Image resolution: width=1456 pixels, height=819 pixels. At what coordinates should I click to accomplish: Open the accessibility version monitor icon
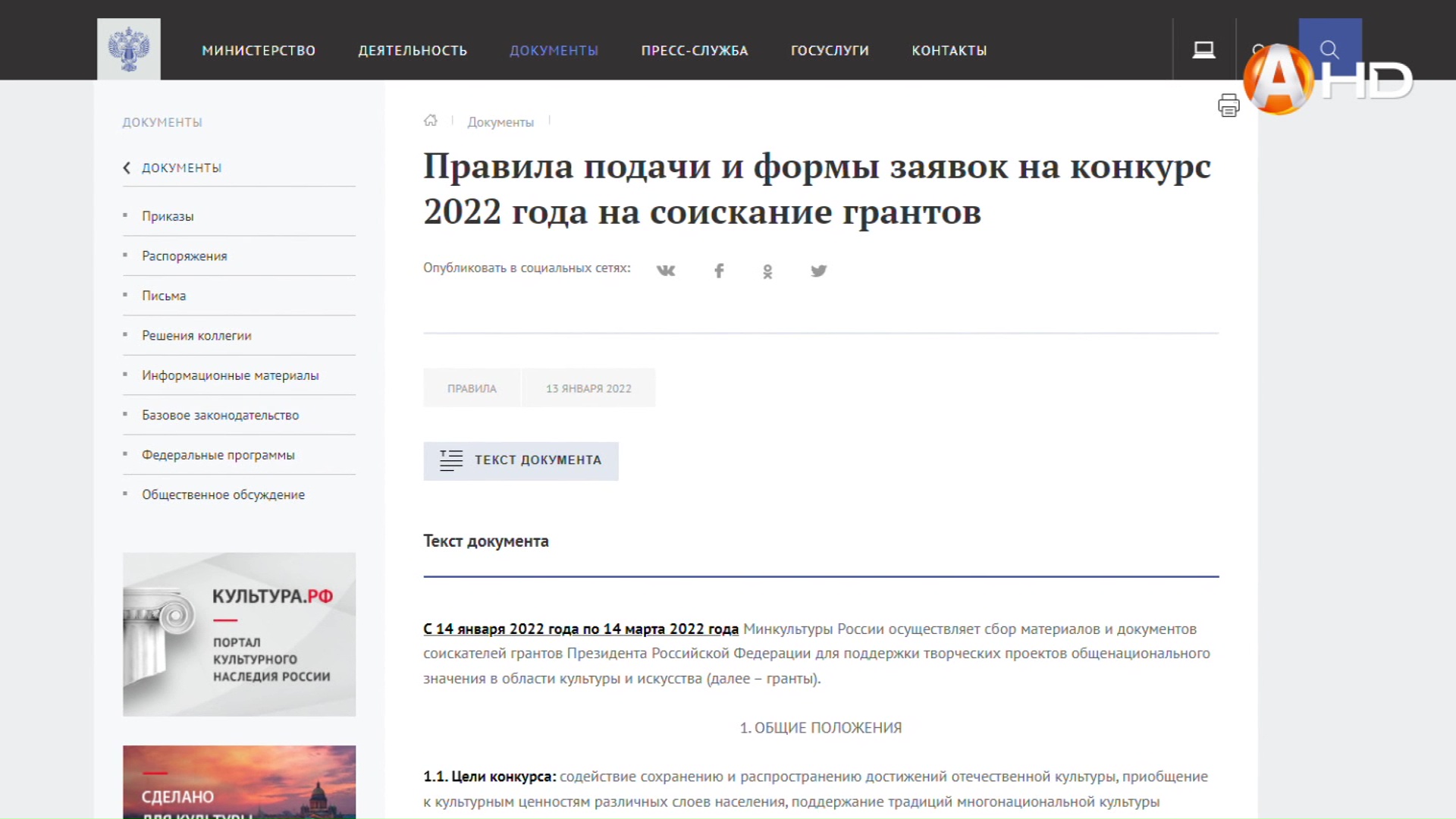[1203, 50]
